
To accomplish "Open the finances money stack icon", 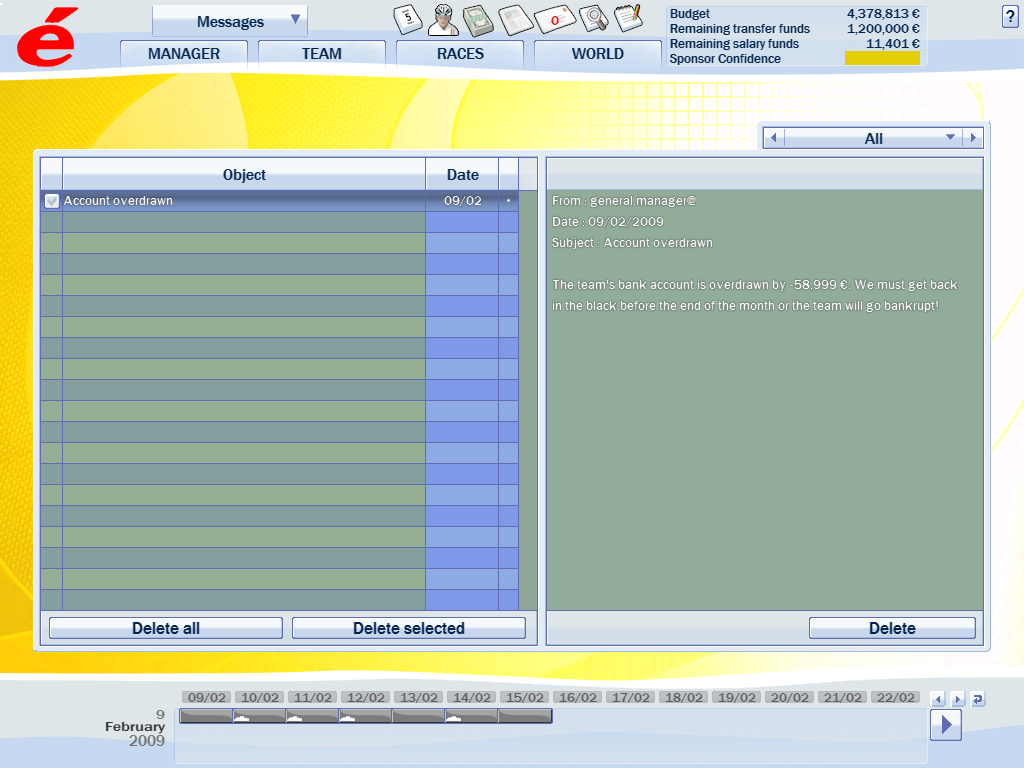I will pyautogui.click(x=479, y=19).
